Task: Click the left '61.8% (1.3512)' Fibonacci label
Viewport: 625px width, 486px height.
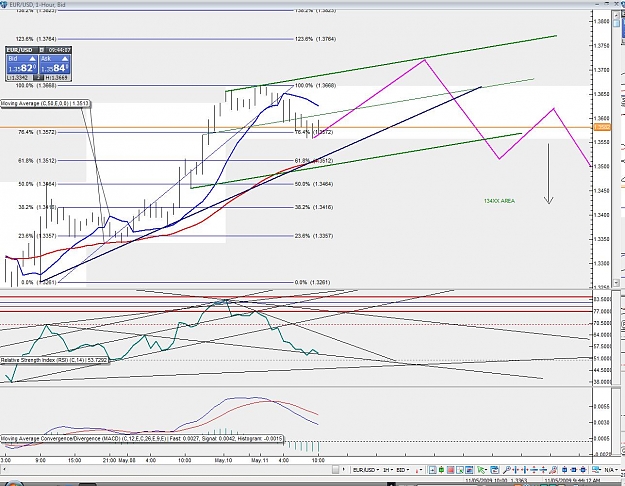Action: [37, 161]
